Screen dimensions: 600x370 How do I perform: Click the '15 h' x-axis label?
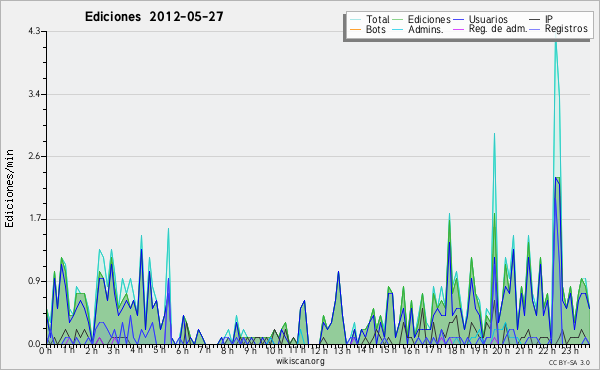tap(388, 350)
